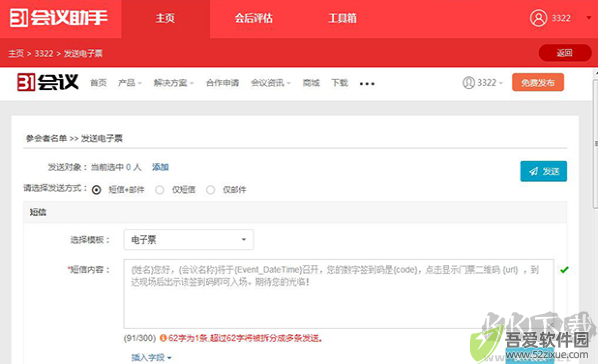
Task: Expand the 解决方案 nav dropdown
Action: (174, 83)
